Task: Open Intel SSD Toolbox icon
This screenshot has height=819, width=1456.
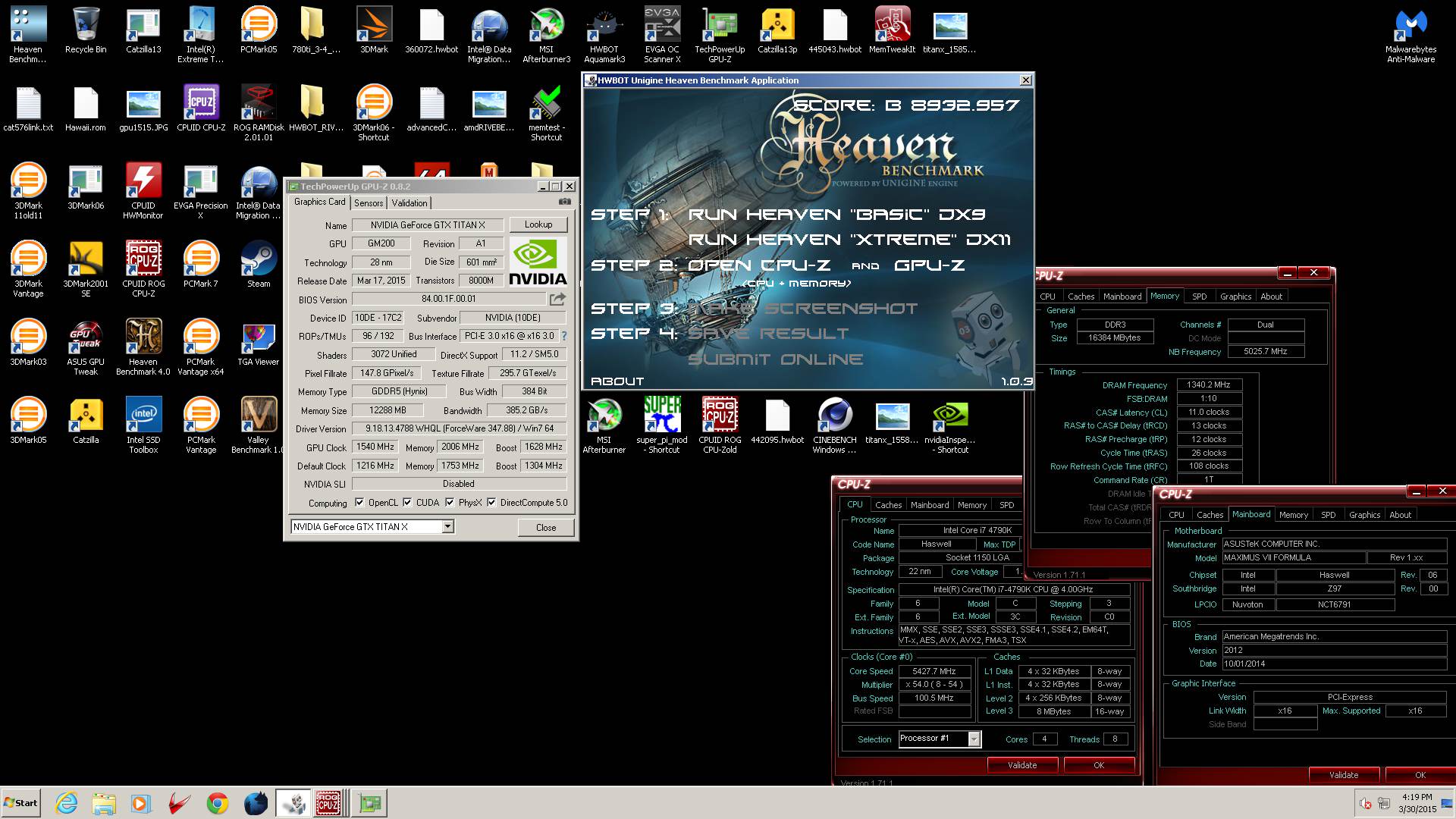Action: [143, 425]
